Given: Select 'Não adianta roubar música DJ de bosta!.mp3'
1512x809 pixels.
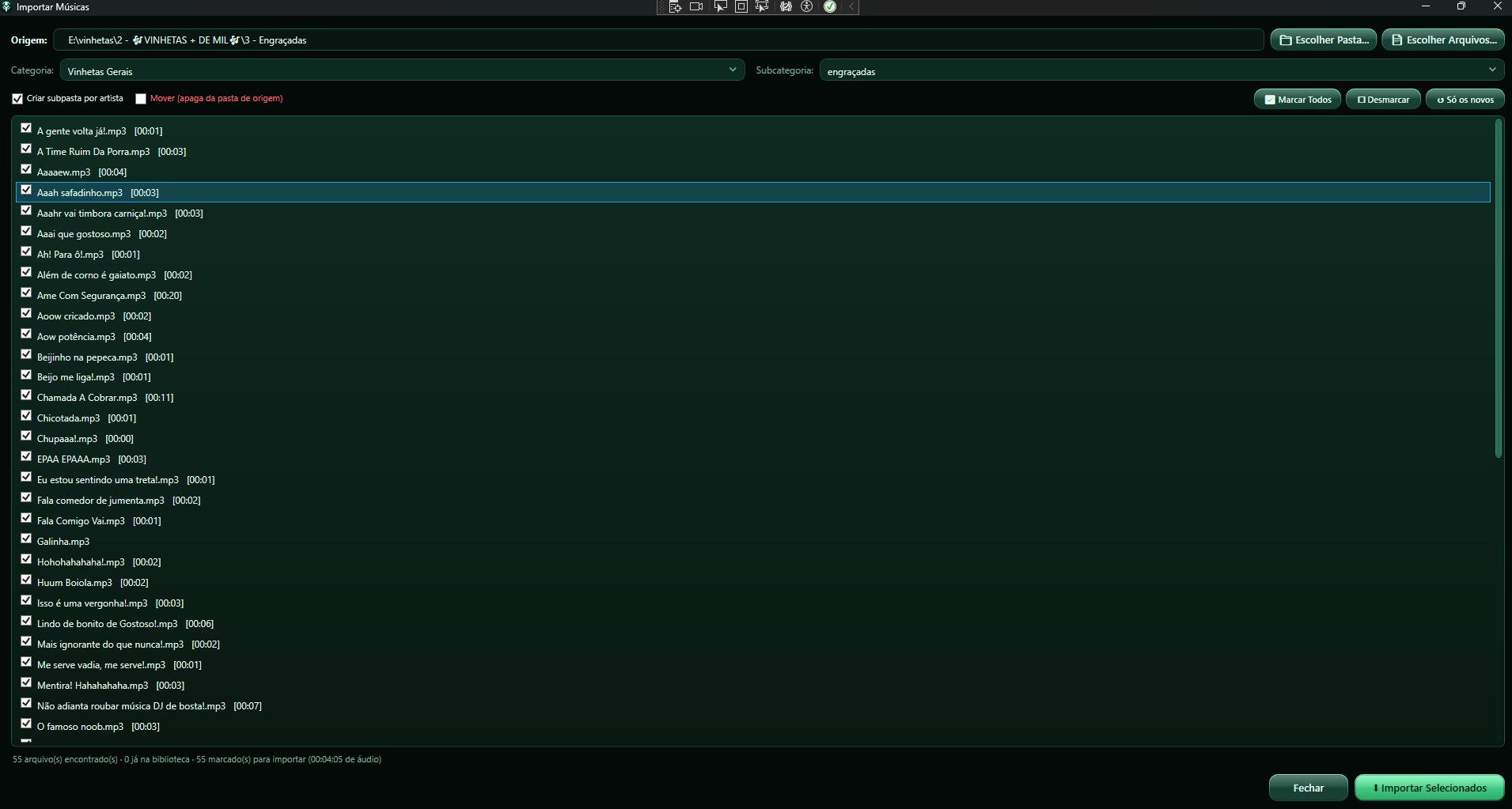Looking at the screenshot, I should click(x=752, y=705).
